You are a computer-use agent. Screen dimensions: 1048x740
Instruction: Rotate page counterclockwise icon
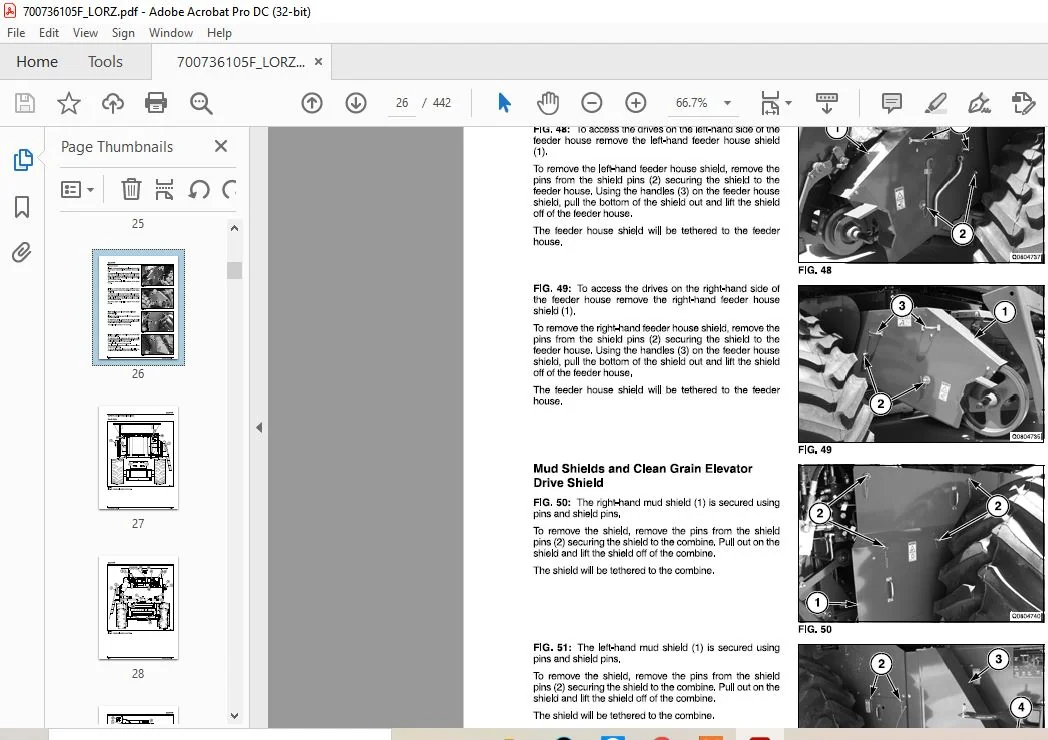[199, 190]
